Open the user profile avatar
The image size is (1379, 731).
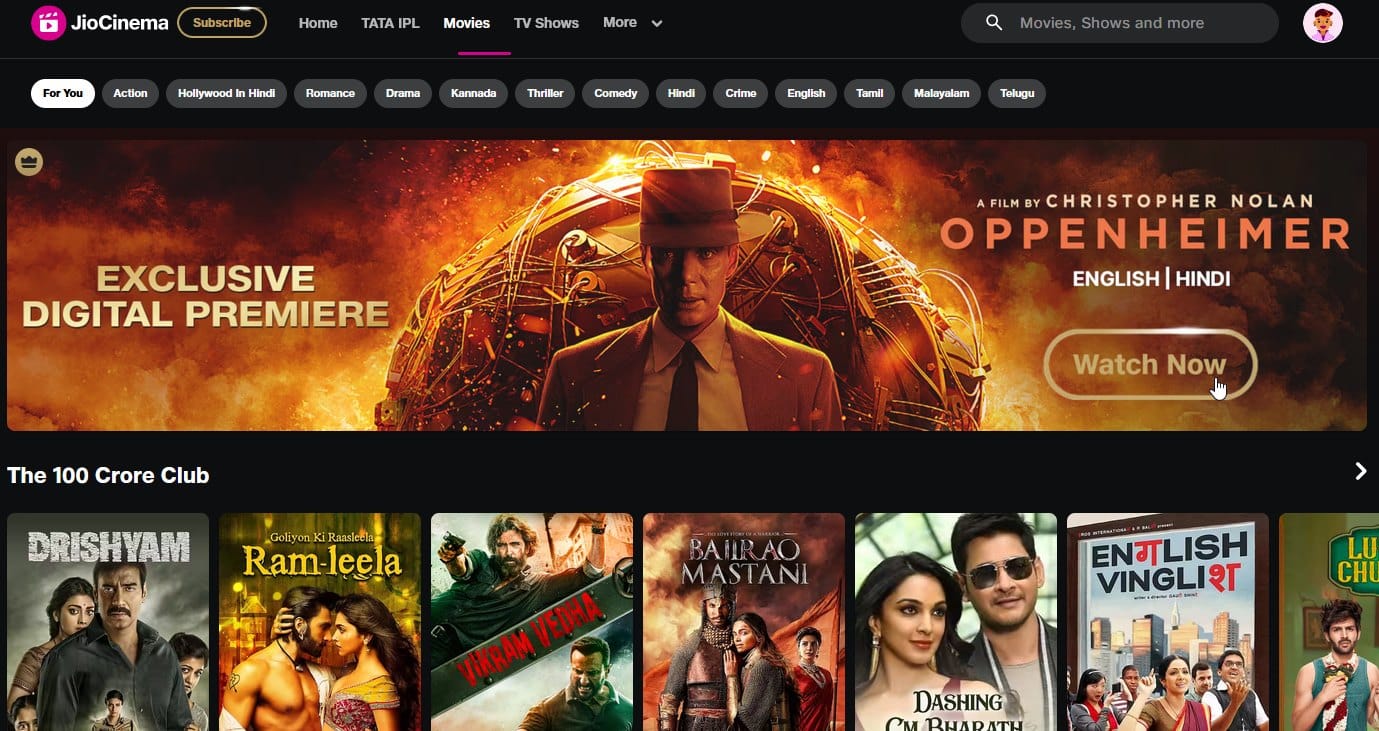point(1323,23)
